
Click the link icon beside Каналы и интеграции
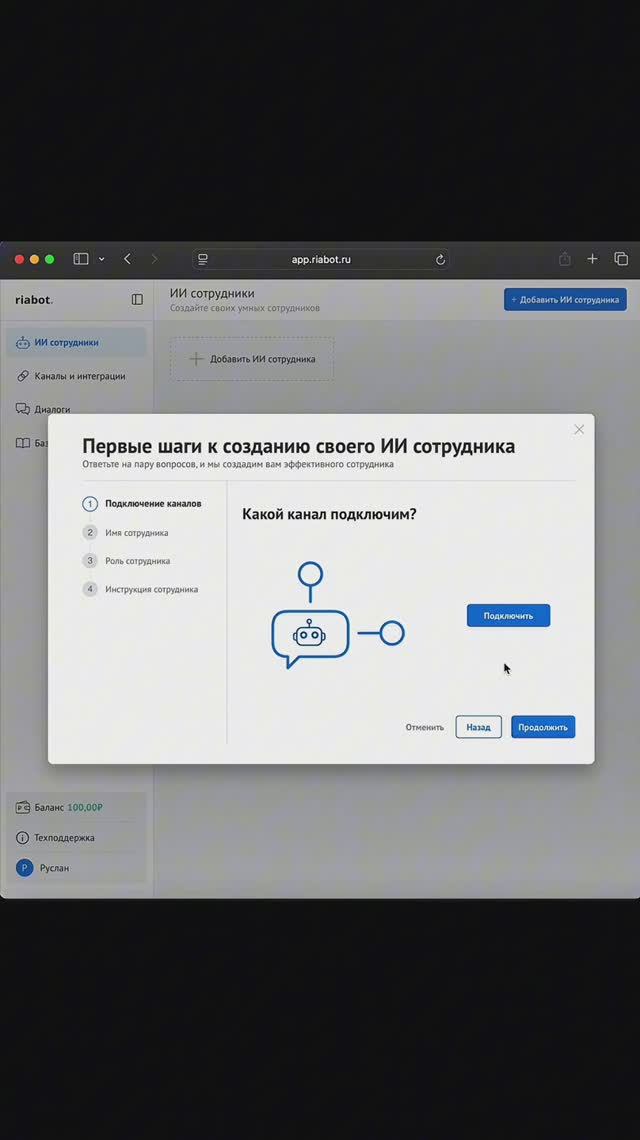click(x=23, y=376)
